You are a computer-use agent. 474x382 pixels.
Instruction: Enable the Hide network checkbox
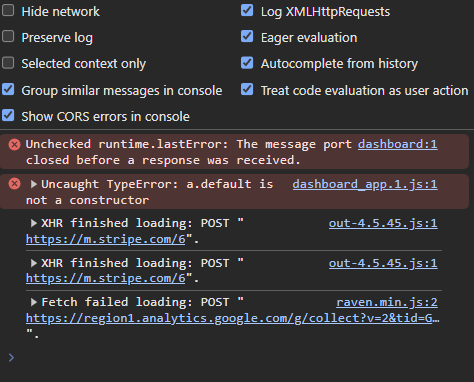point(8,10)
